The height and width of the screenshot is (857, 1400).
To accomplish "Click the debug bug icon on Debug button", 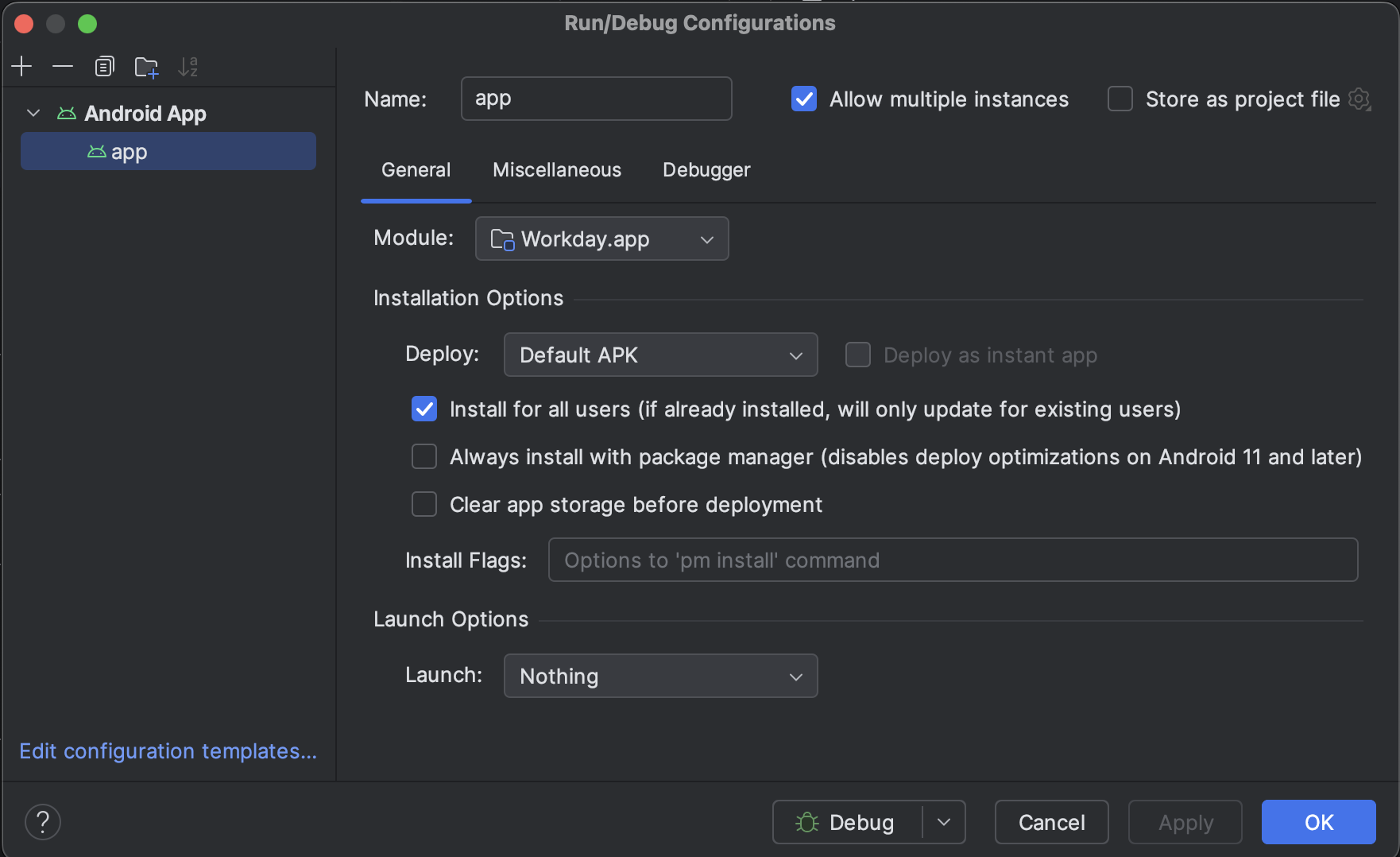I will point(806,822).
